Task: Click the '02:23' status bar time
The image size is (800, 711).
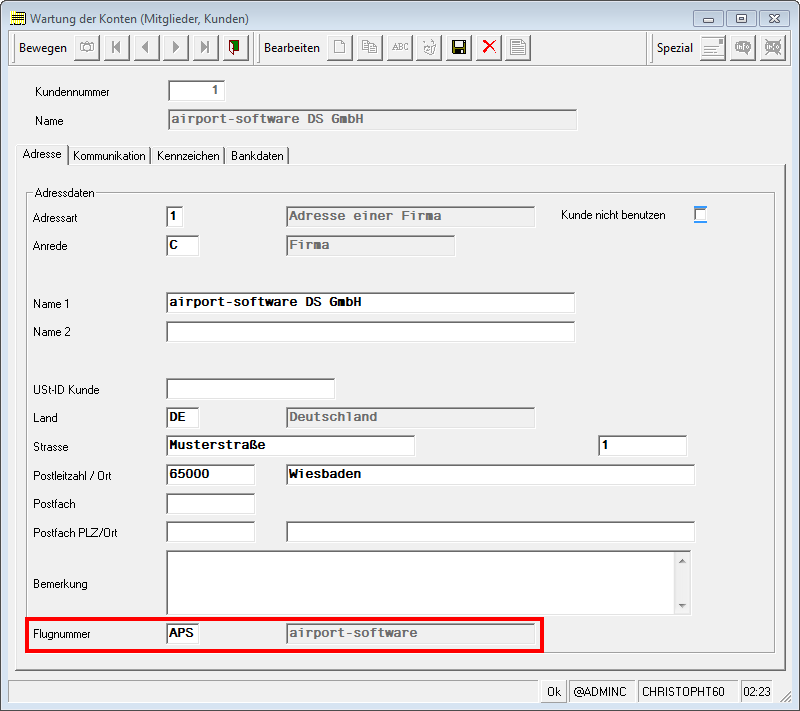Action: click(757, 692)
